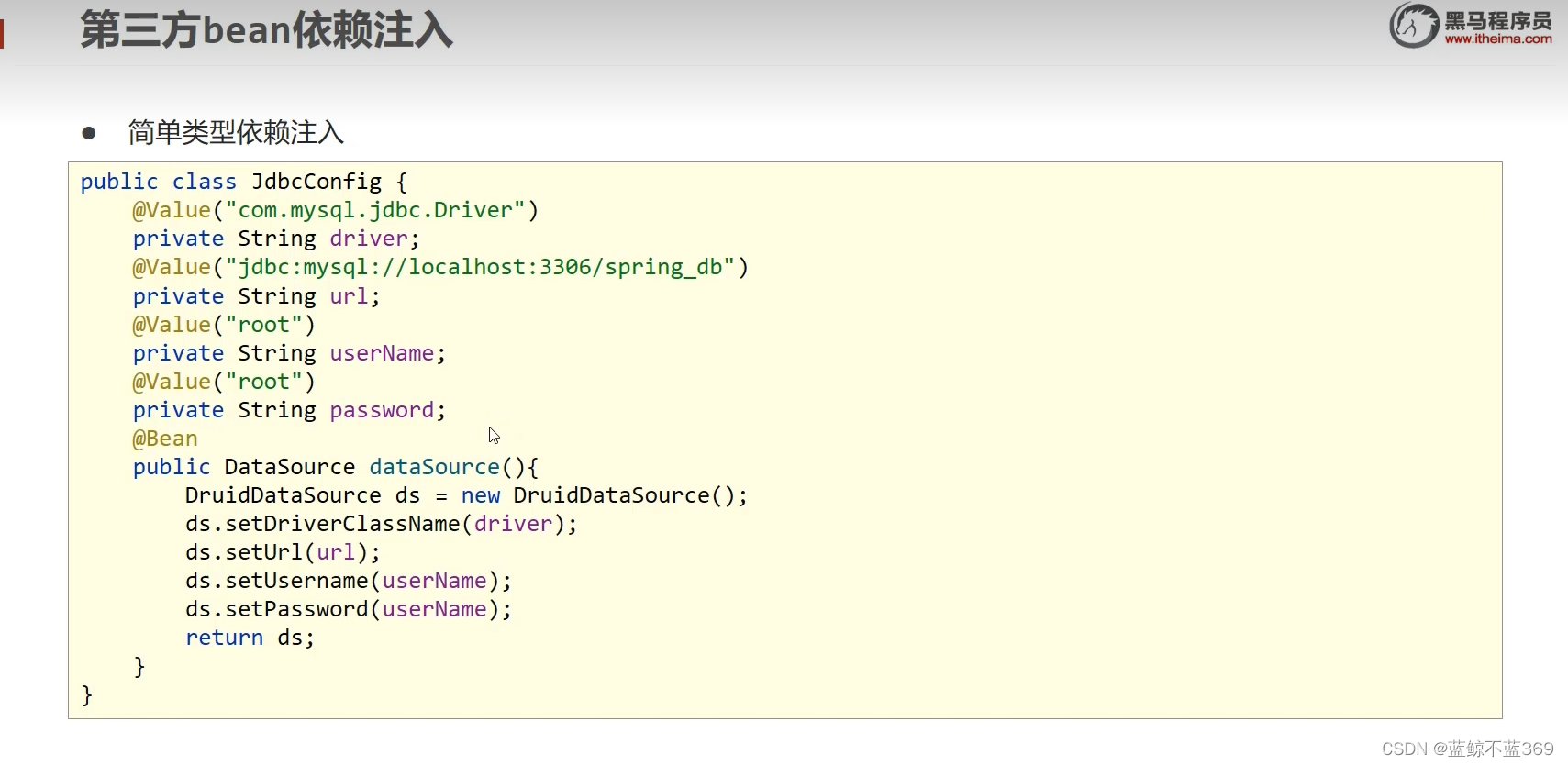
Task: Click the @Bean annotation
Action: pos(165,439)
